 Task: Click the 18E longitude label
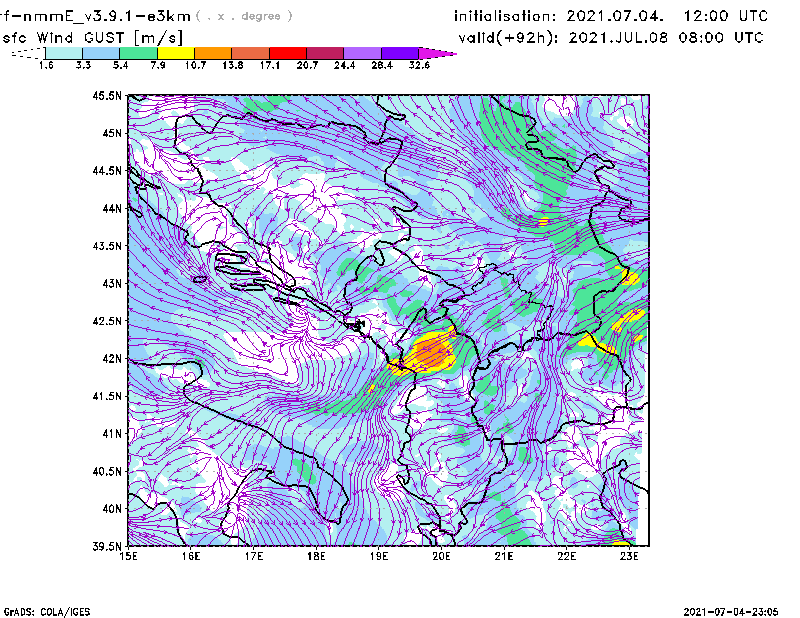pyautogui.click(x=316, y=556)
